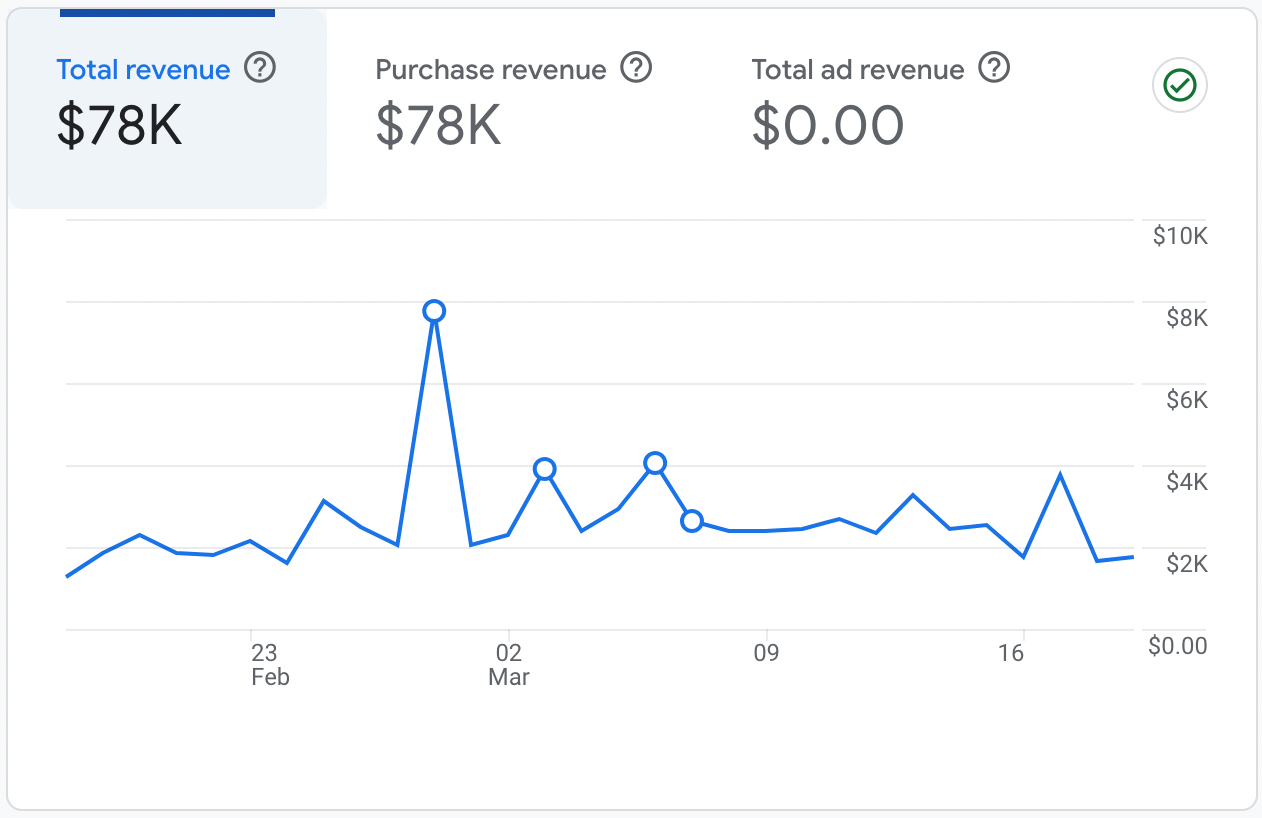
Task: Click the March 3 circled data point
Action: pyautogui.click(x=544, y=468)
